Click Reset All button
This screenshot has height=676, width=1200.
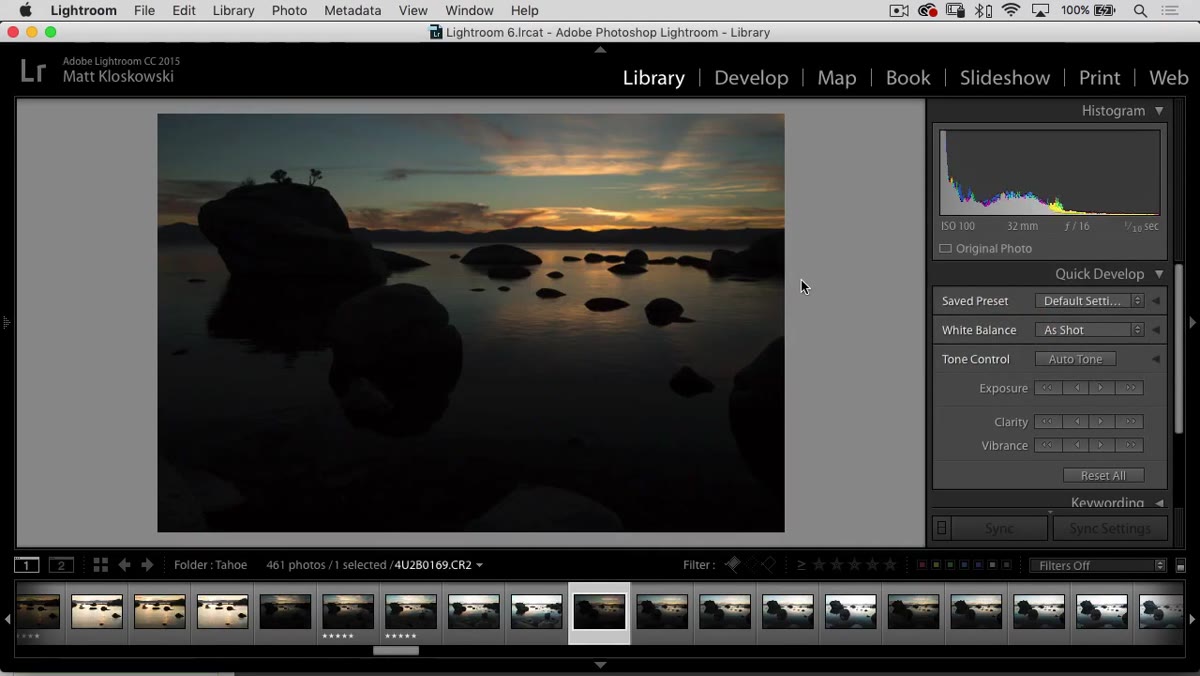[x=1103, y=476]
